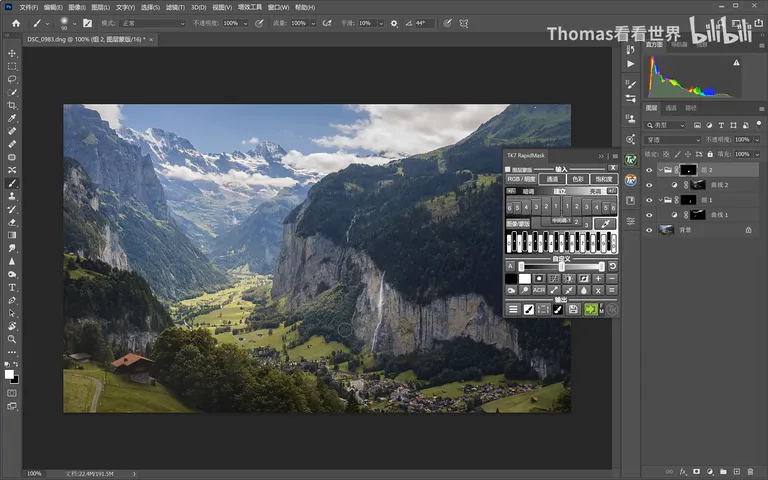Screen dimensions: 768x480
Task: Go to Home screen via house icon
Action: tap(16, 23)
